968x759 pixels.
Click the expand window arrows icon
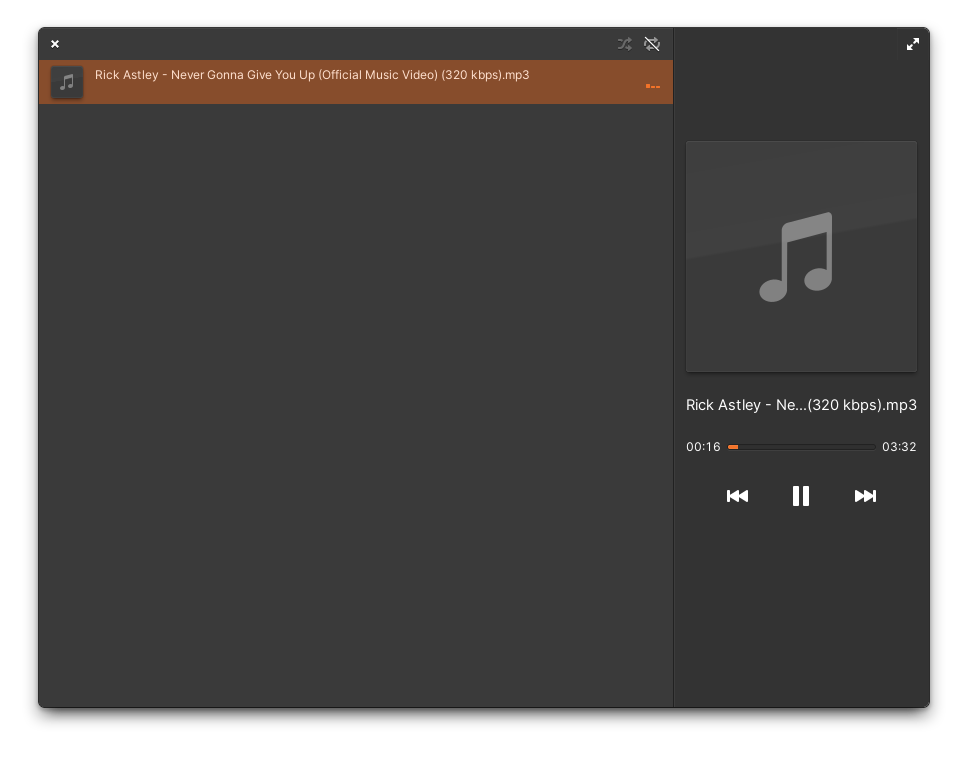pos(912,44)
